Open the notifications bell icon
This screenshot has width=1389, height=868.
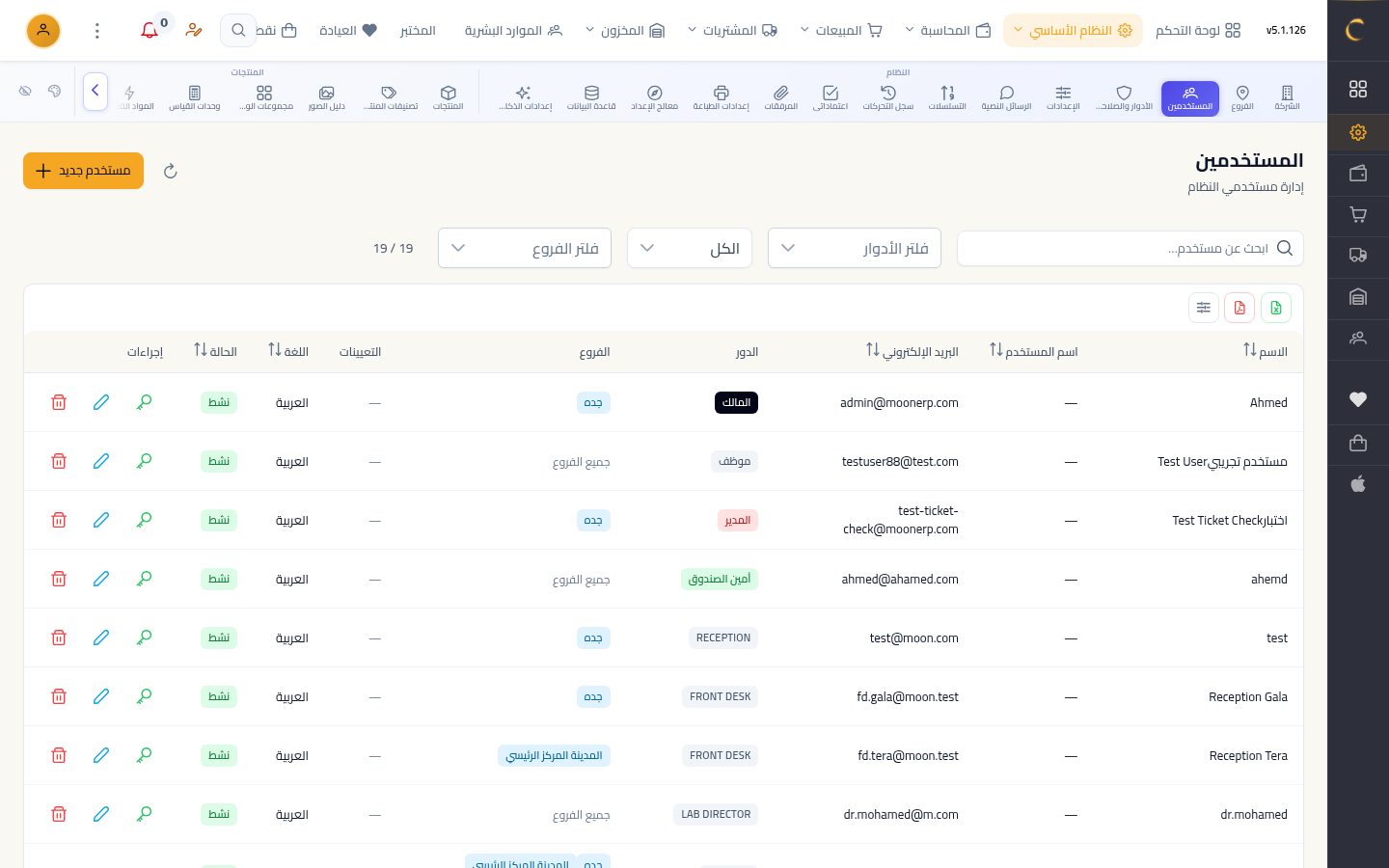150,31
